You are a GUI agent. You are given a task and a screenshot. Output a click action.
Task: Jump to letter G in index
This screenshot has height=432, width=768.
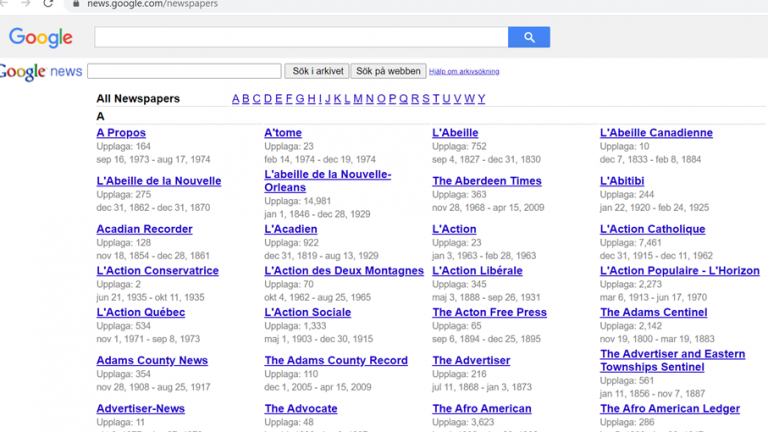300,98
